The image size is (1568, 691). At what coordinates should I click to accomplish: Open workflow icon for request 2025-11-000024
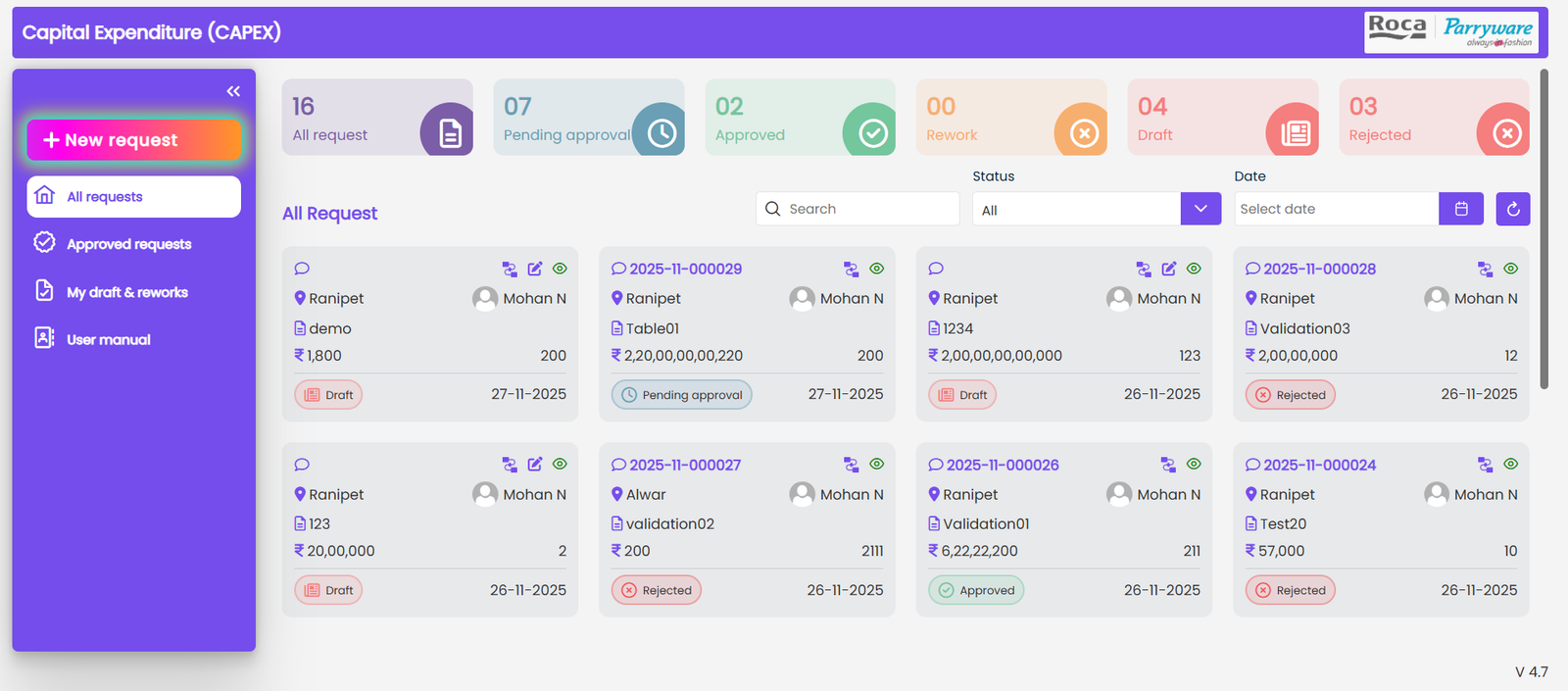1486,465
